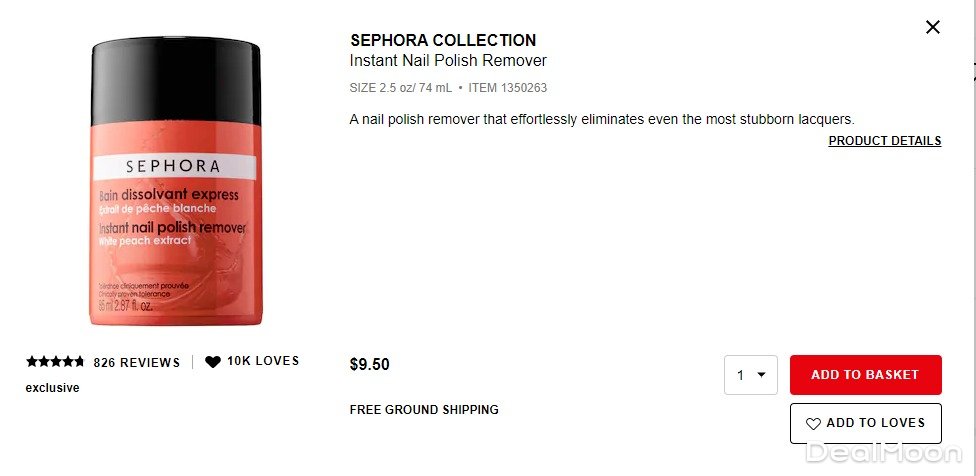976x476 pixels.
Task: Open the quantity dropdown arrow
Action: pyautogui.click(x=761, y=375)
